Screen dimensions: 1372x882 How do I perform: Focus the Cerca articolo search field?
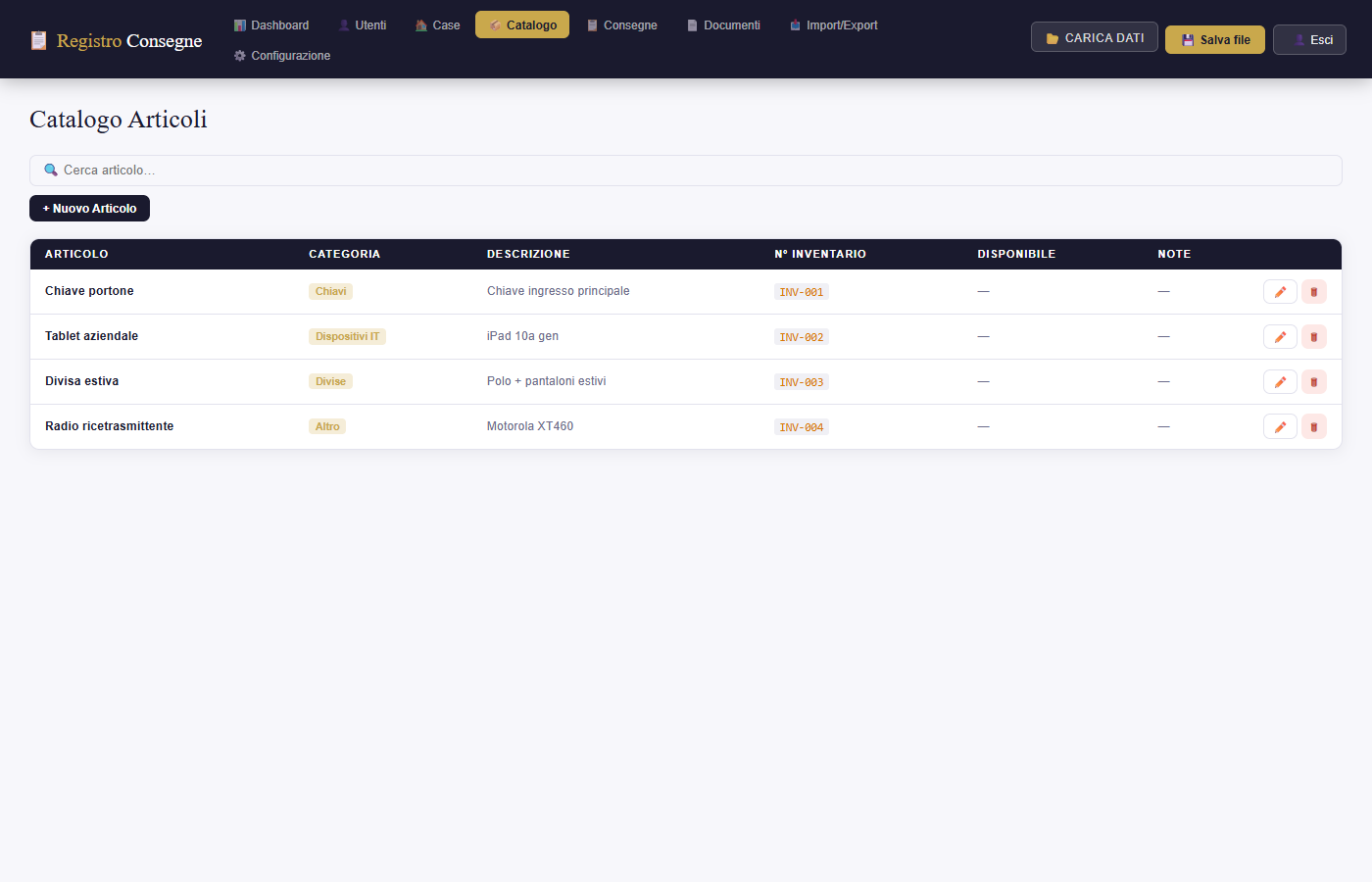point(686,171)
